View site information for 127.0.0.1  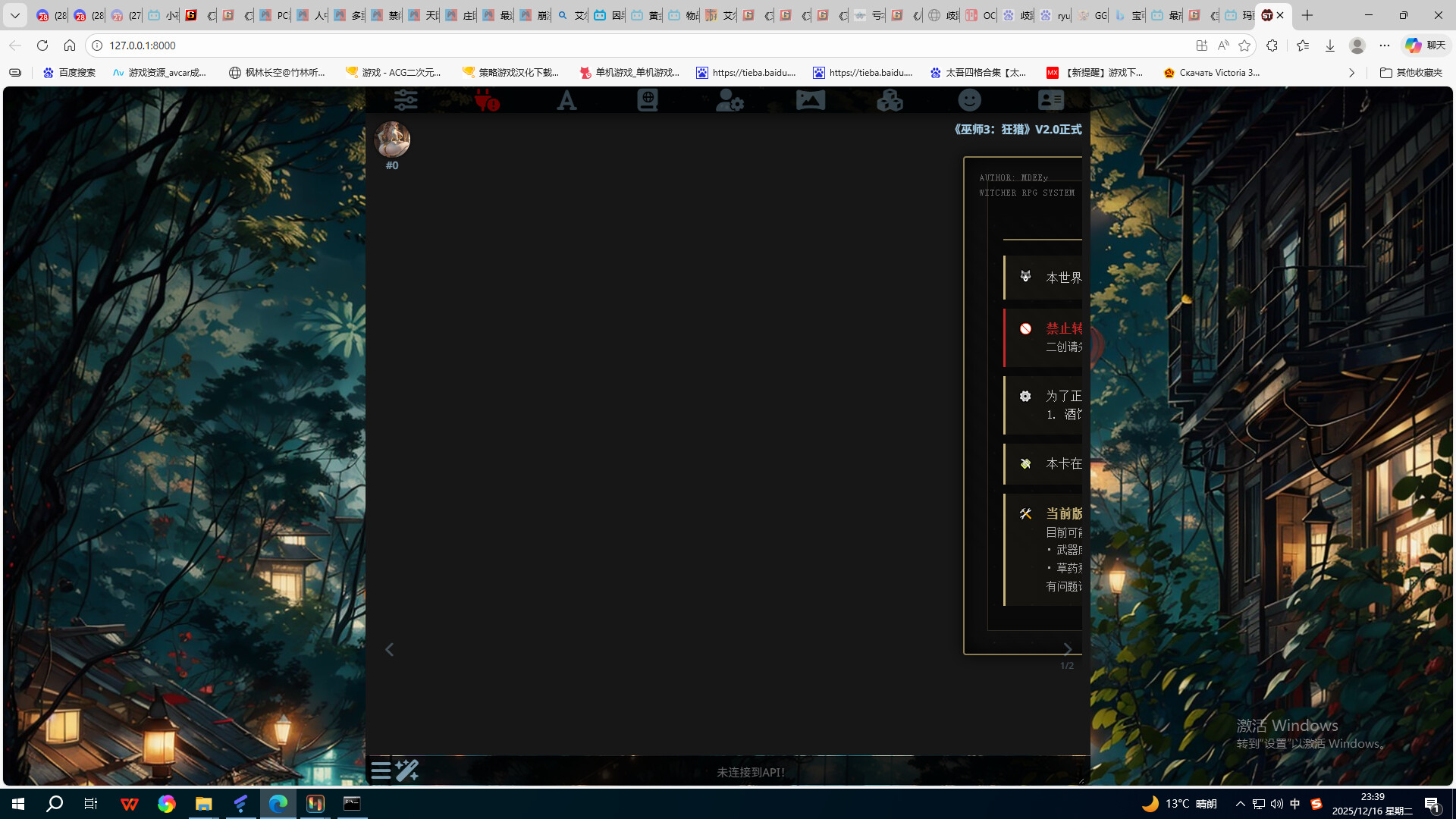pos(97,45)
